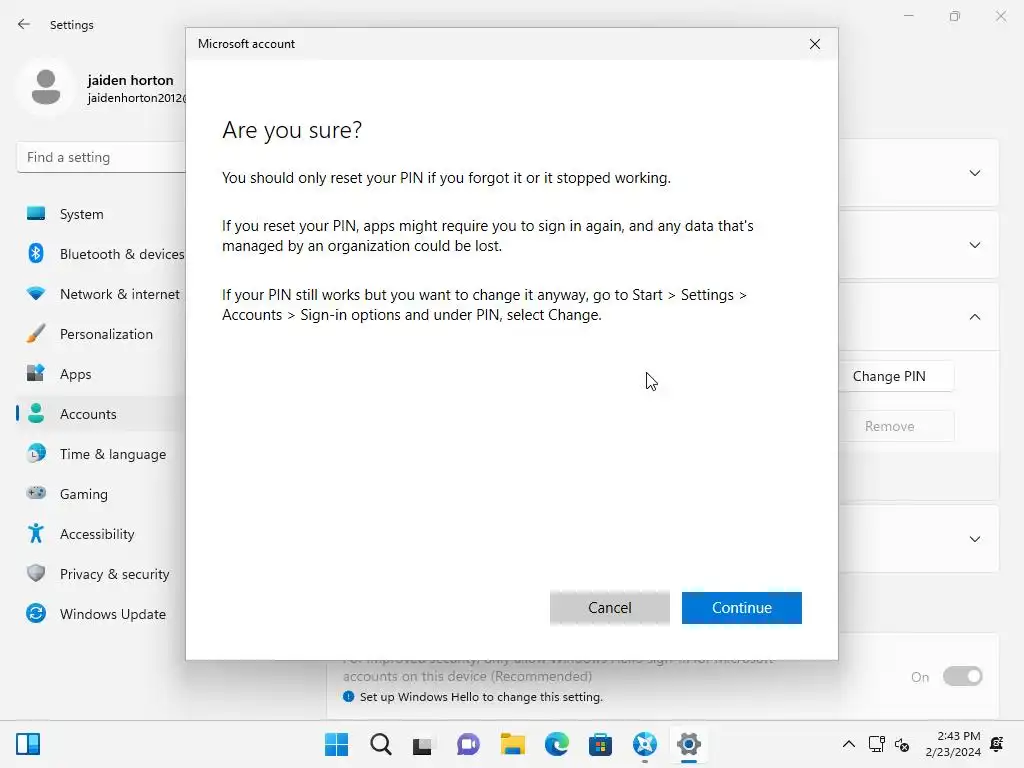The width and height of the screenshot is (1024, 768).
Task: Select Accounts in the sidebar
Action: (101, 414)
